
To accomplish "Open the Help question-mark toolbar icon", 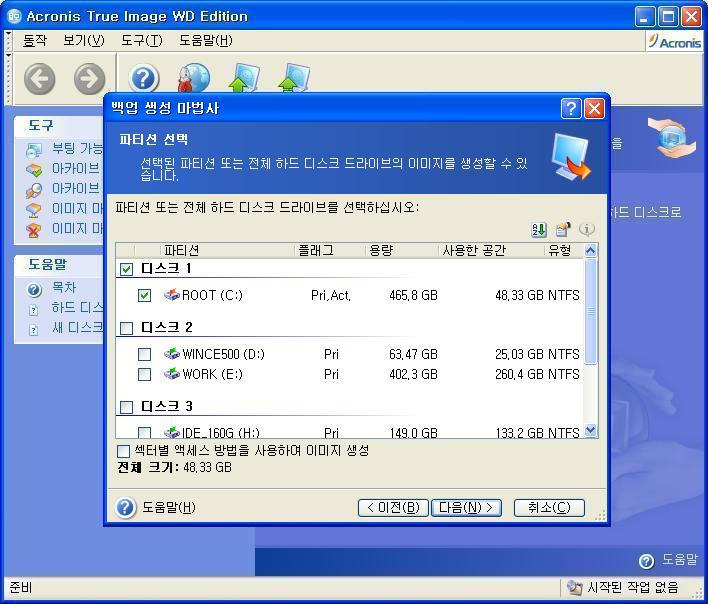I will pyautogui.click(x=144, y=79).
